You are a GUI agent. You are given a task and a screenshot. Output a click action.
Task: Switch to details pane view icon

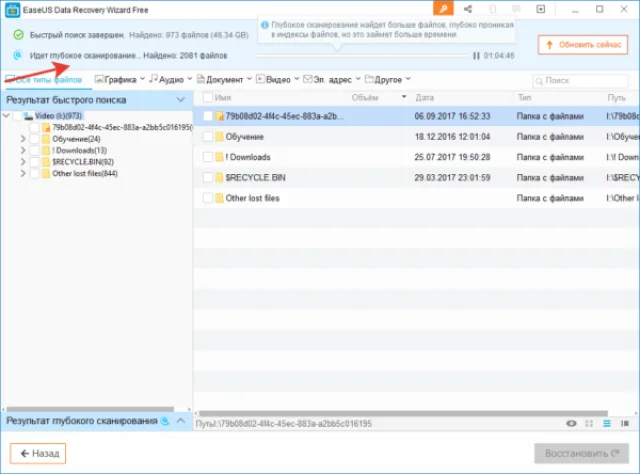point(624,423)
